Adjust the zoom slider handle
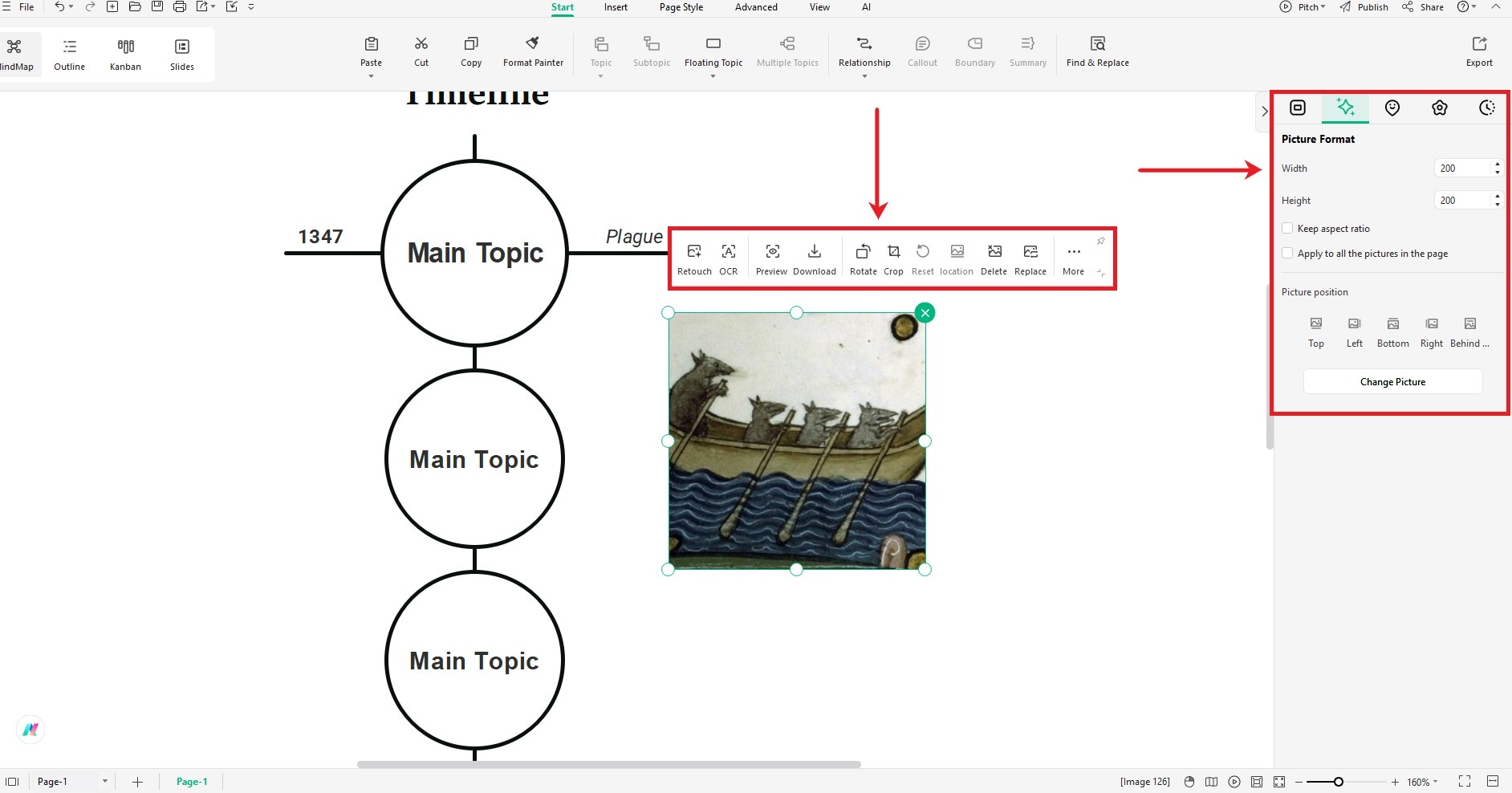 [x=1339, y=782]
